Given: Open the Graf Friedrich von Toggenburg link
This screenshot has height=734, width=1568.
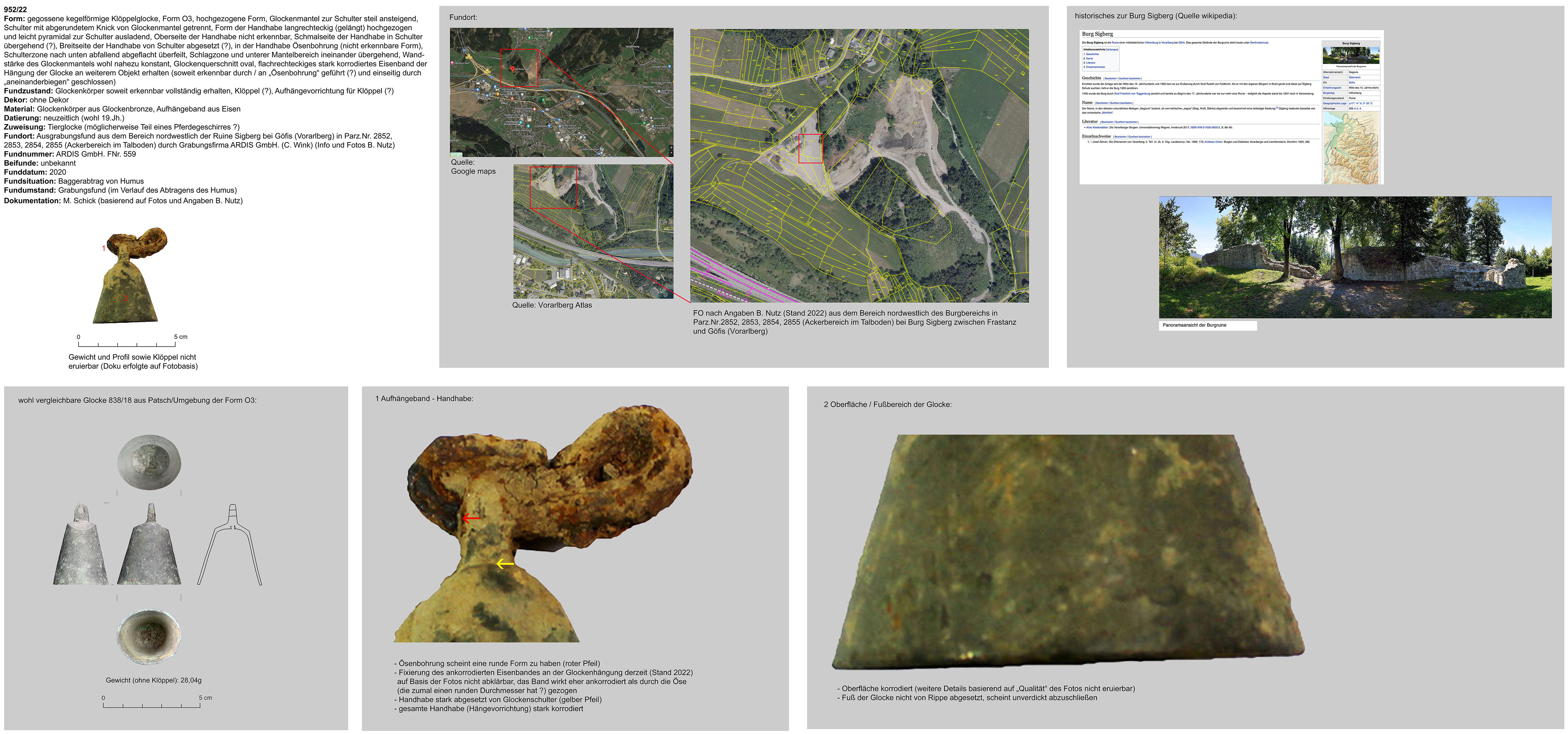Looking at the screenshot, I should pos(1132,94).
